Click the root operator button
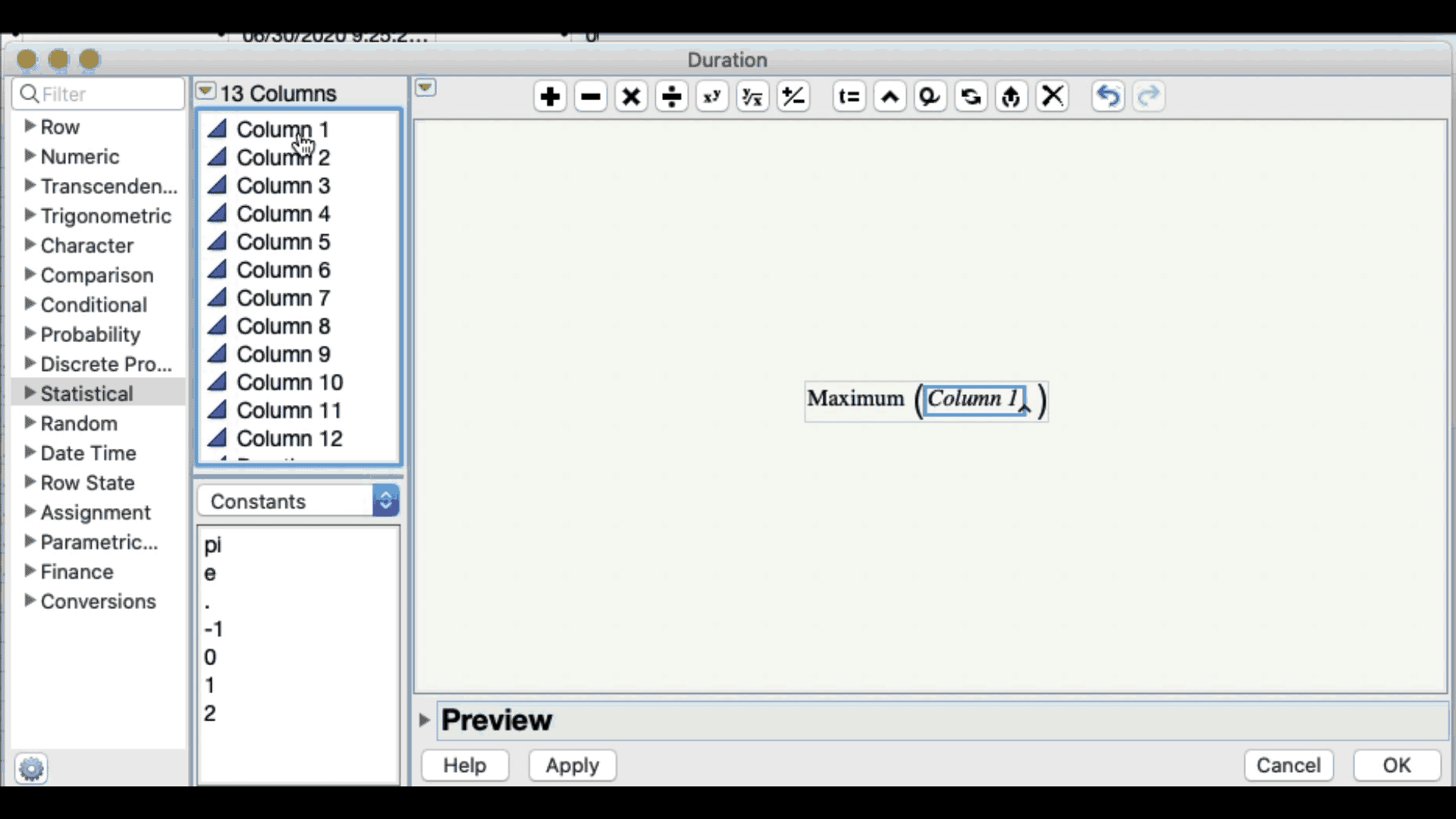This screenshot has width=1456, height=819. click(x=752, y=96)
